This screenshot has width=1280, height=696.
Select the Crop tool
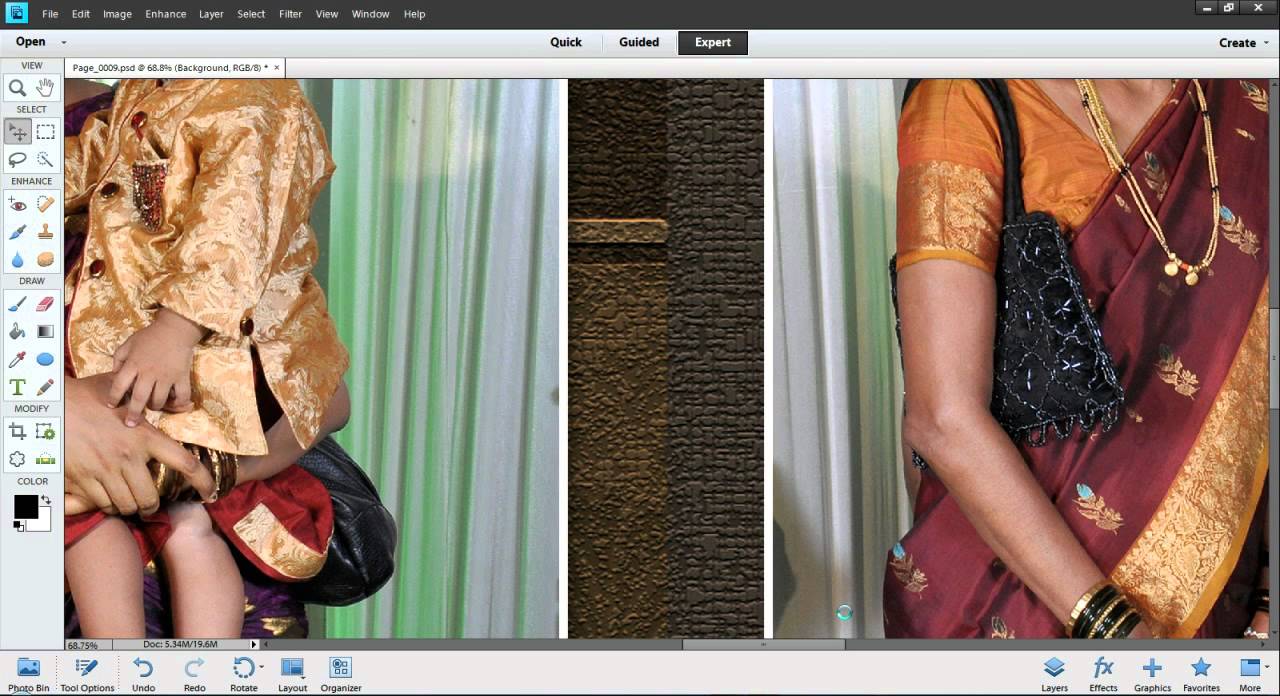pos(17,431)
